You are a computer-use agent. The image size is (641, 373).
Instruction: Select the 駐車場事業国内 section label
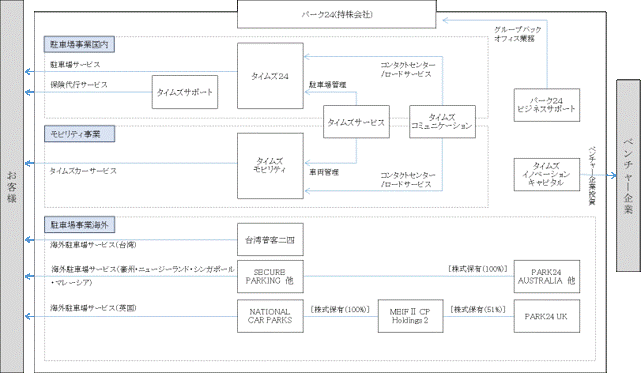click(79, 44)
